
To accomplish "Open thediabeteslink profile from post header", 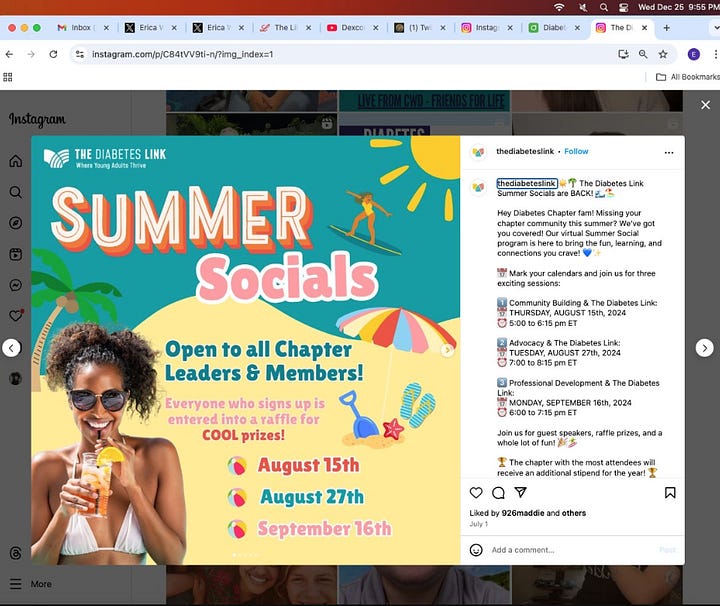I will pos(525,152).
